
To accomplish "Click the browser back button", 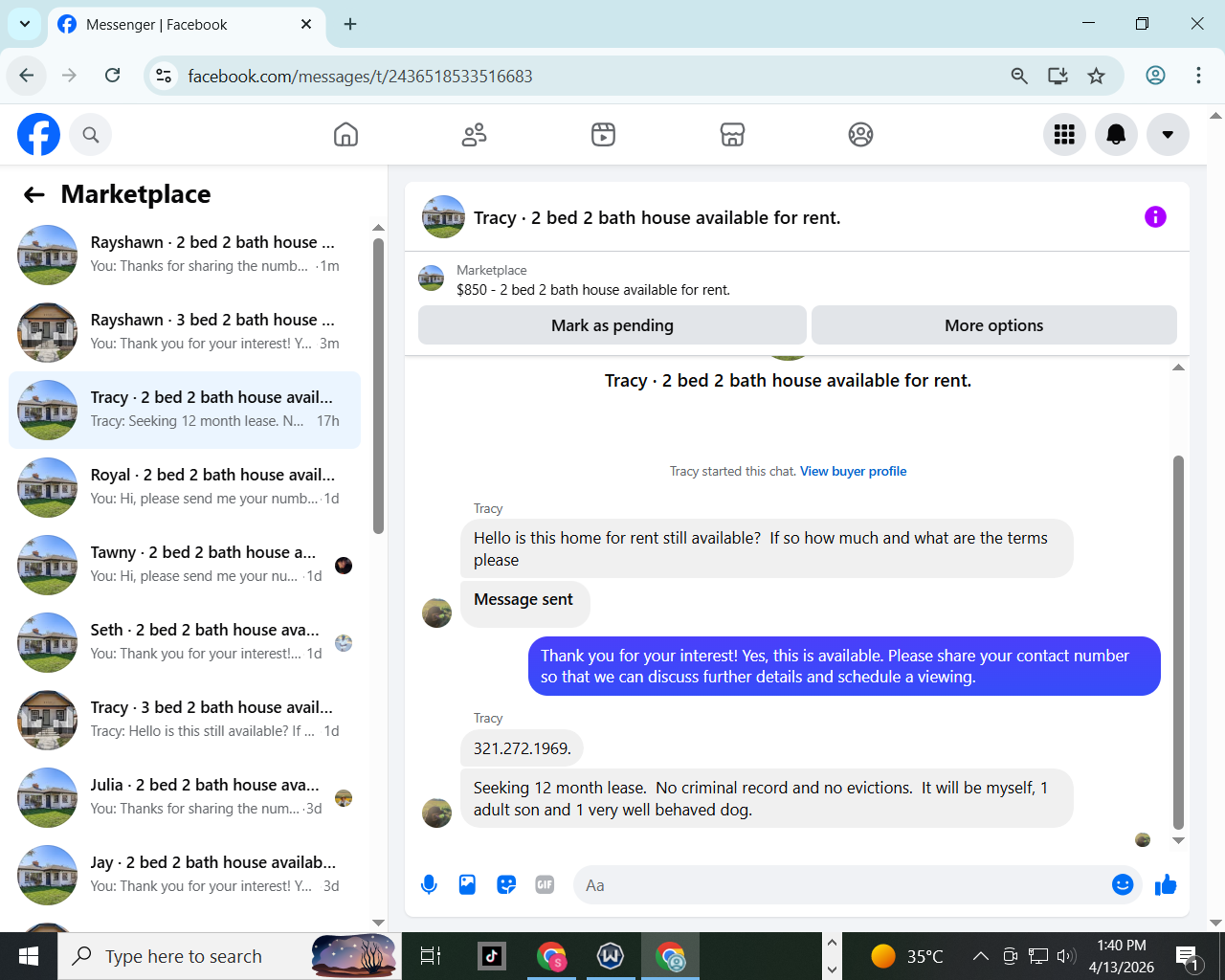I will coord(27,76).
